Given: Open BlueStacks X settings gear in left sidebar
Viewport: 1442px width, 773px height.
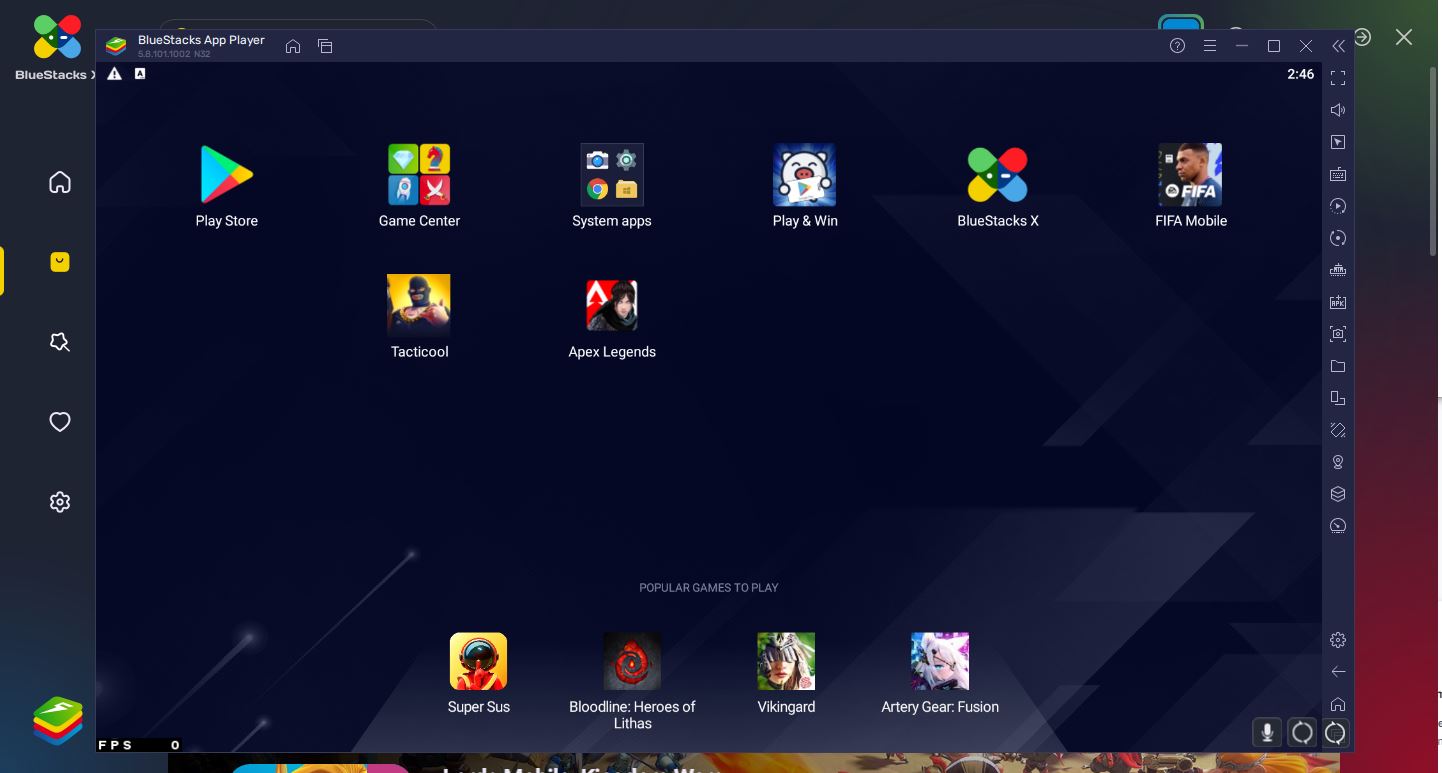Looking at the screenshot, I should (x=60, y=502).
